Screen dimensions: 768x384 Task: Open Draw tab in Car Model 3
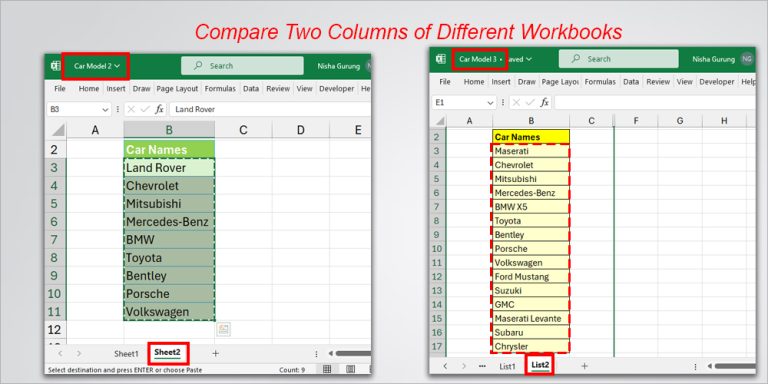pyautogui.click(x=527, y=82)
